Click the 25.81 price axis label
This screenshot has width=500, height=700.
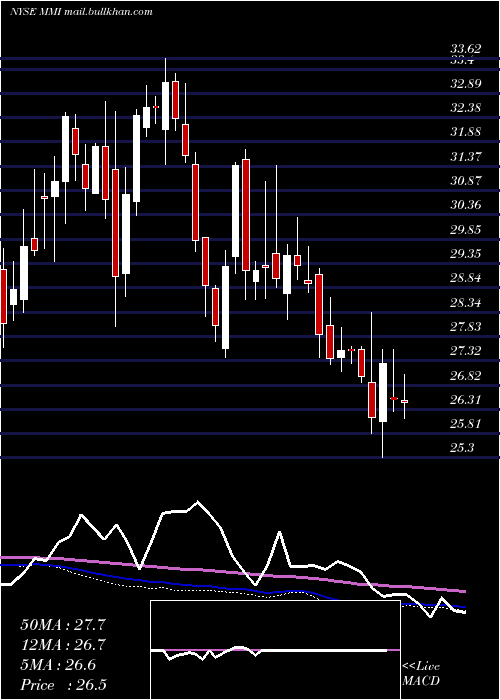[x=467, y=423]
